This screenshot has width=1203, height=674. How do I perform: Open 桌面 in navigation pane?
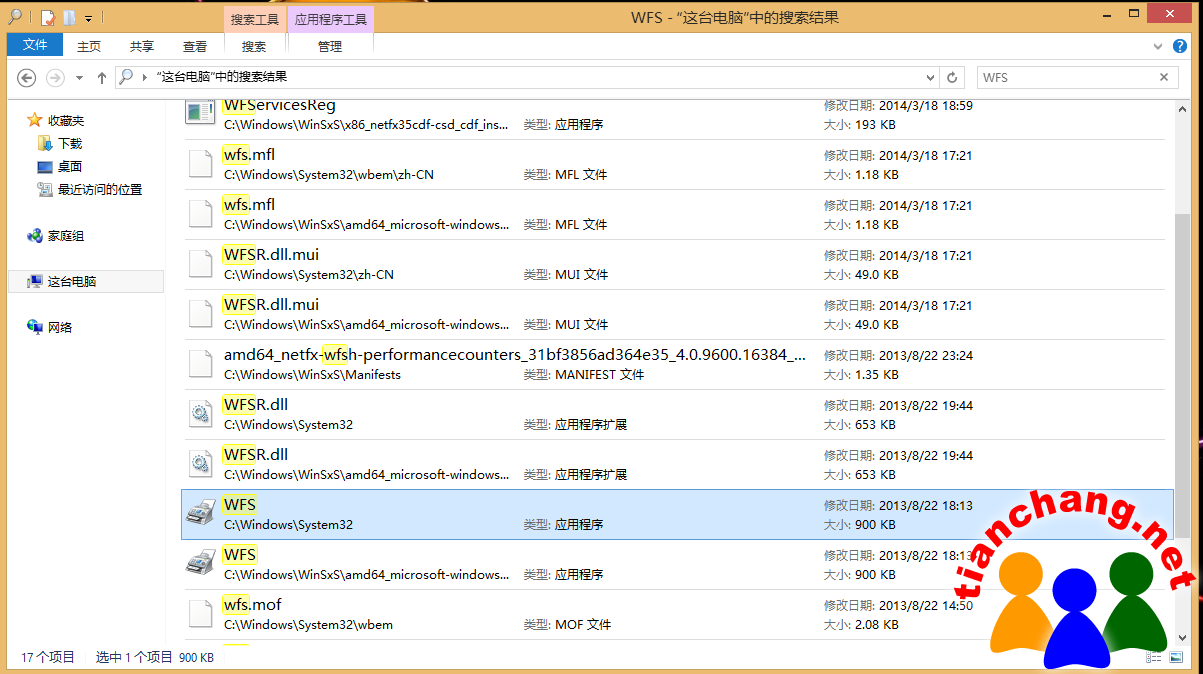(70, 167)
